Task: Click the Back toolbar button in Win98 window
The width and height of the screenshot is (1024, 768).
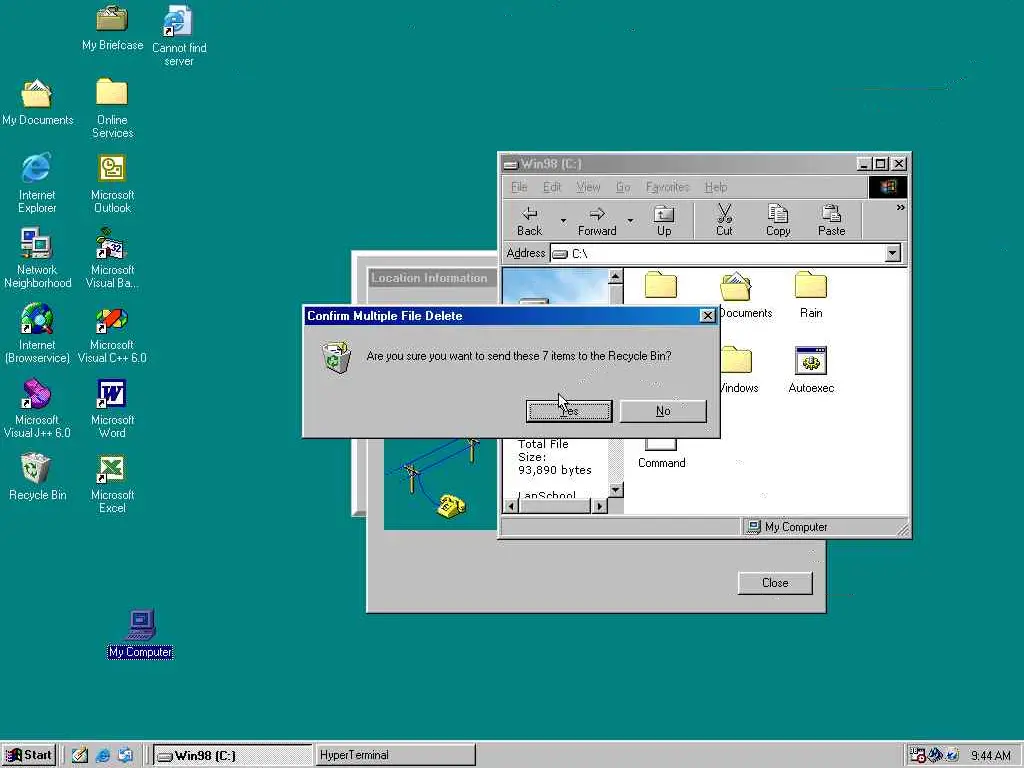Action: pos(530,221)
